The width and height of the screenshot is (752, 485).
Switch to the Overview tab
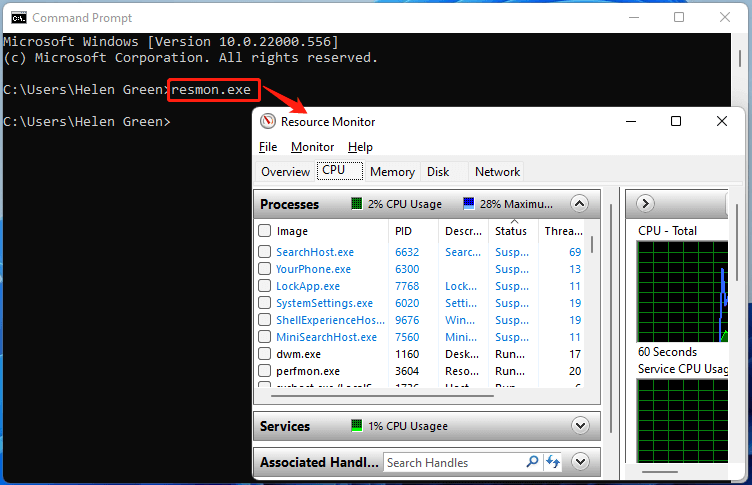(x=285, y=172)
